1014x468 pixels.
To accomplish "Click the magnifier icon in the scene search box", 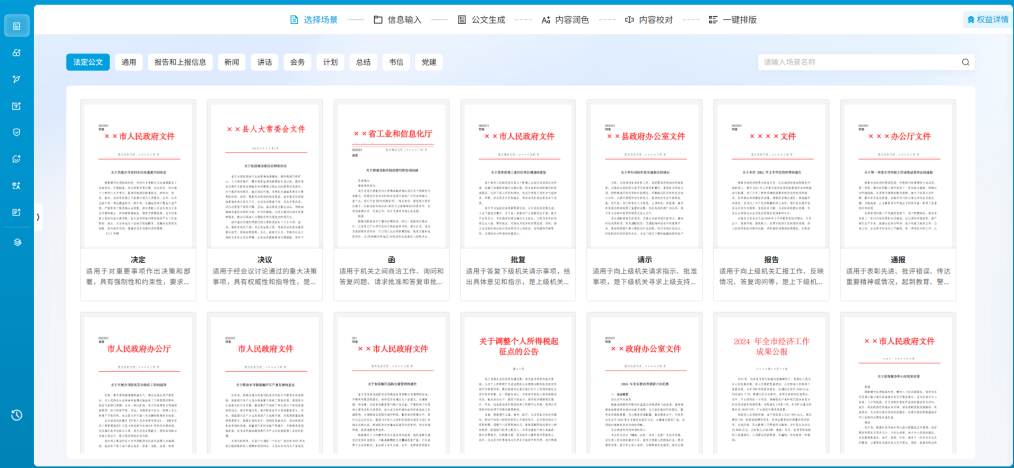I will coord(965,63).
